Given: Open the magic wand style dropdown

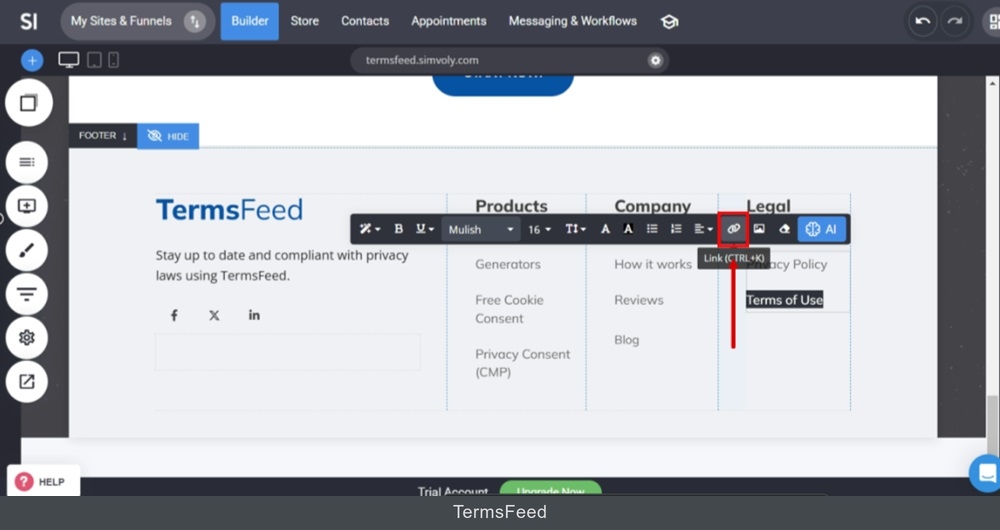Looking at the screenshot, I should click(x=370, y=229).
